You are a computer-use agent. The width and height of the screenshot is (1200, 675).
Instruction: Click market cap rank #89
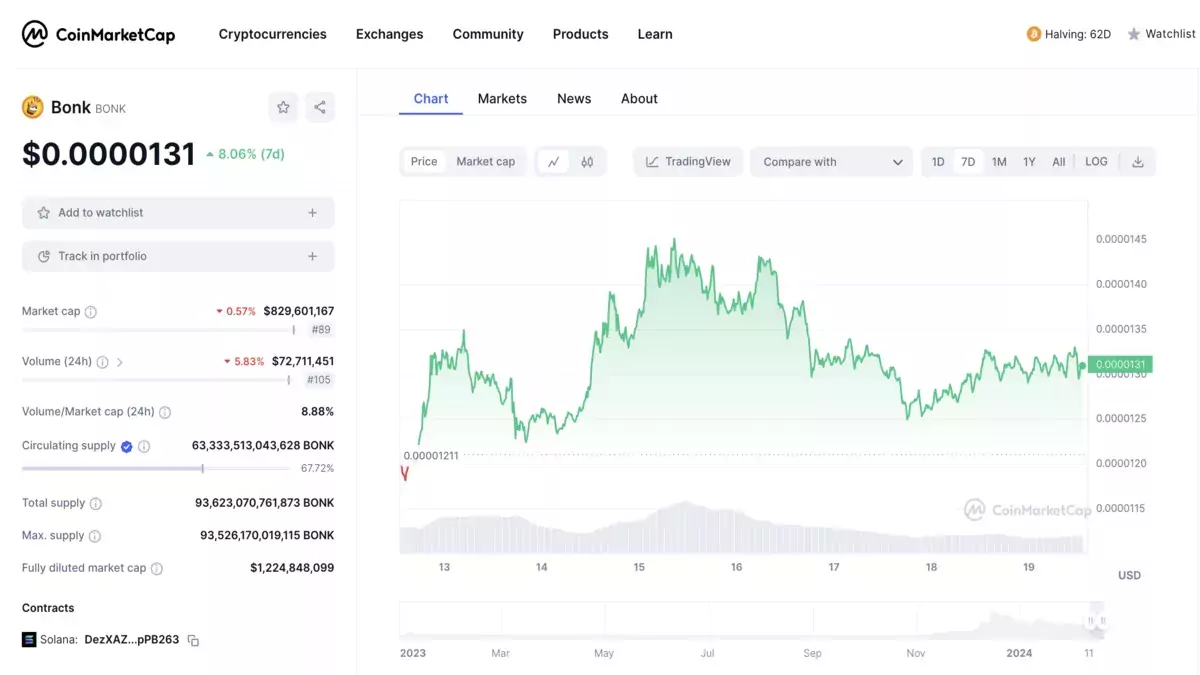[321, 330]
